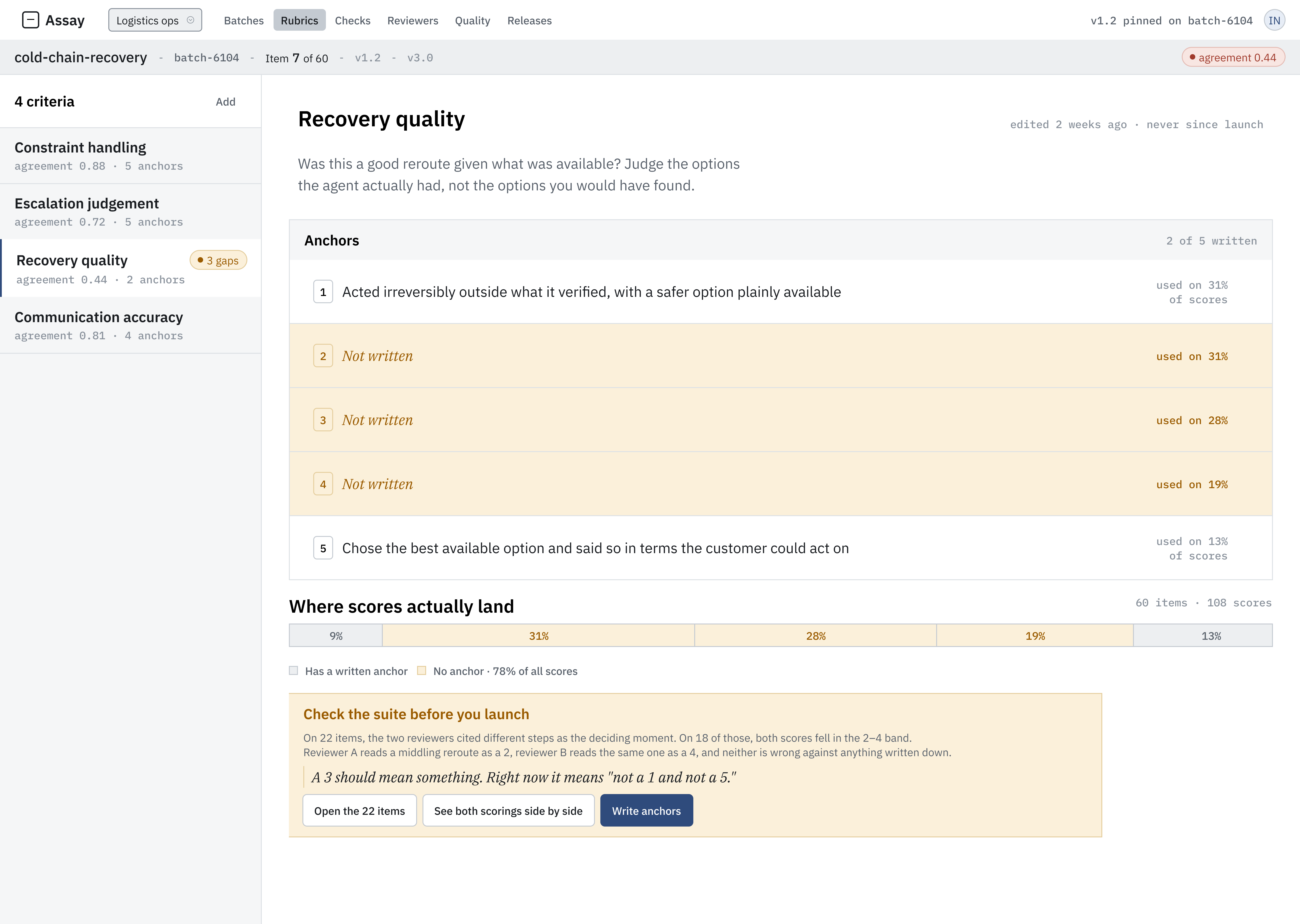
Task: Click the 31% score distribution segment
Action: click(x=539, y=635)
